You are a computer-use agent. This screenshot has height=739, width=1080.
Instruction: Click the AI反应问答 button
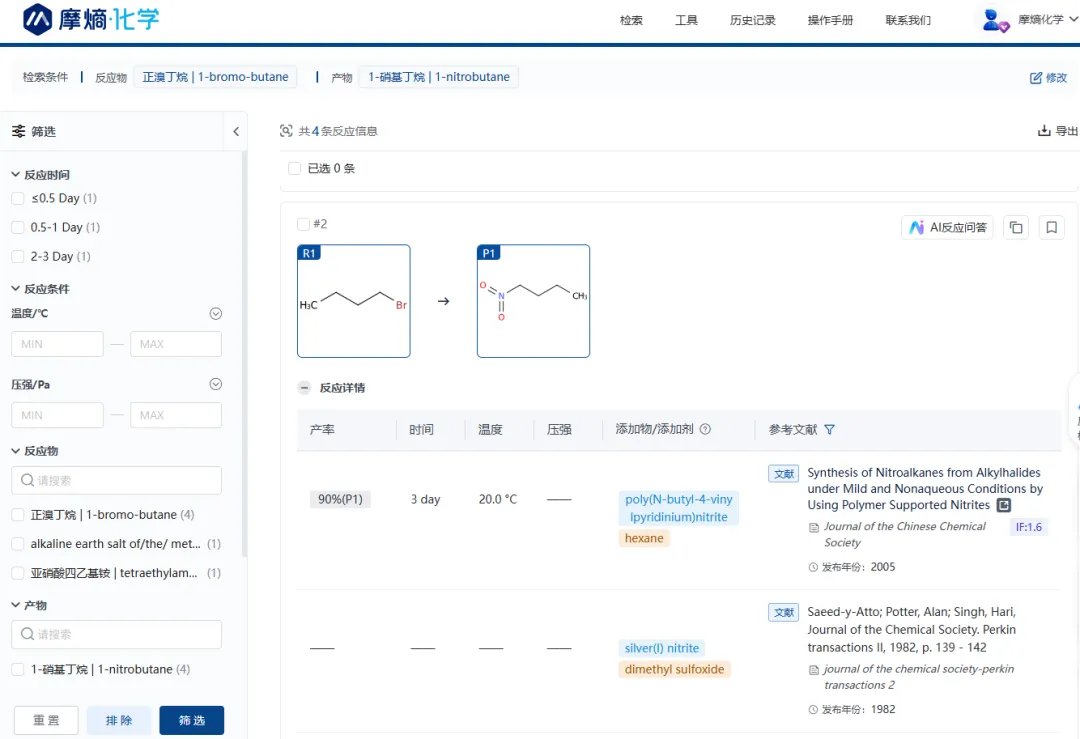coord(947,228)
